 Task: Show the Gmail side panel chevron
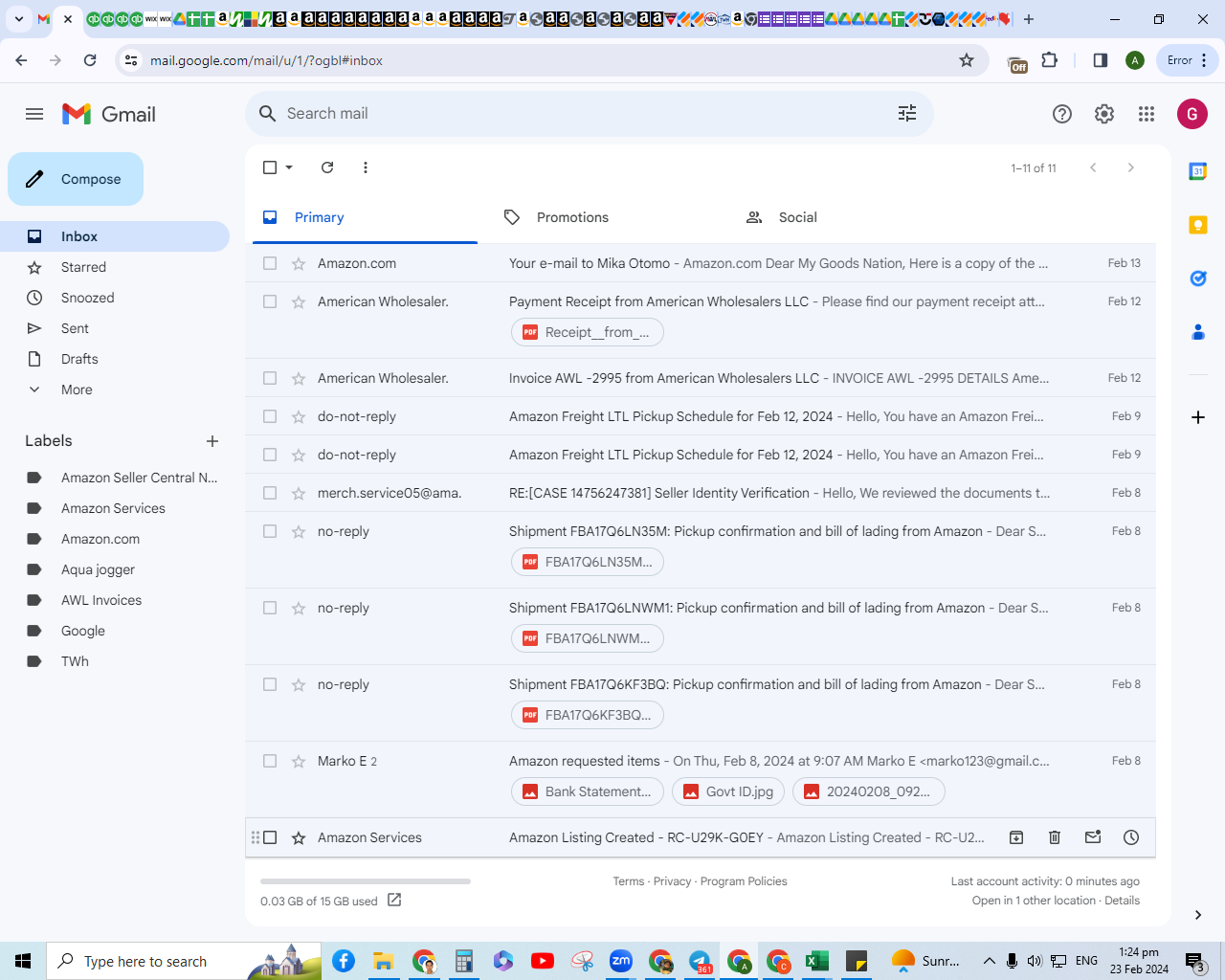pos(1197,915)
